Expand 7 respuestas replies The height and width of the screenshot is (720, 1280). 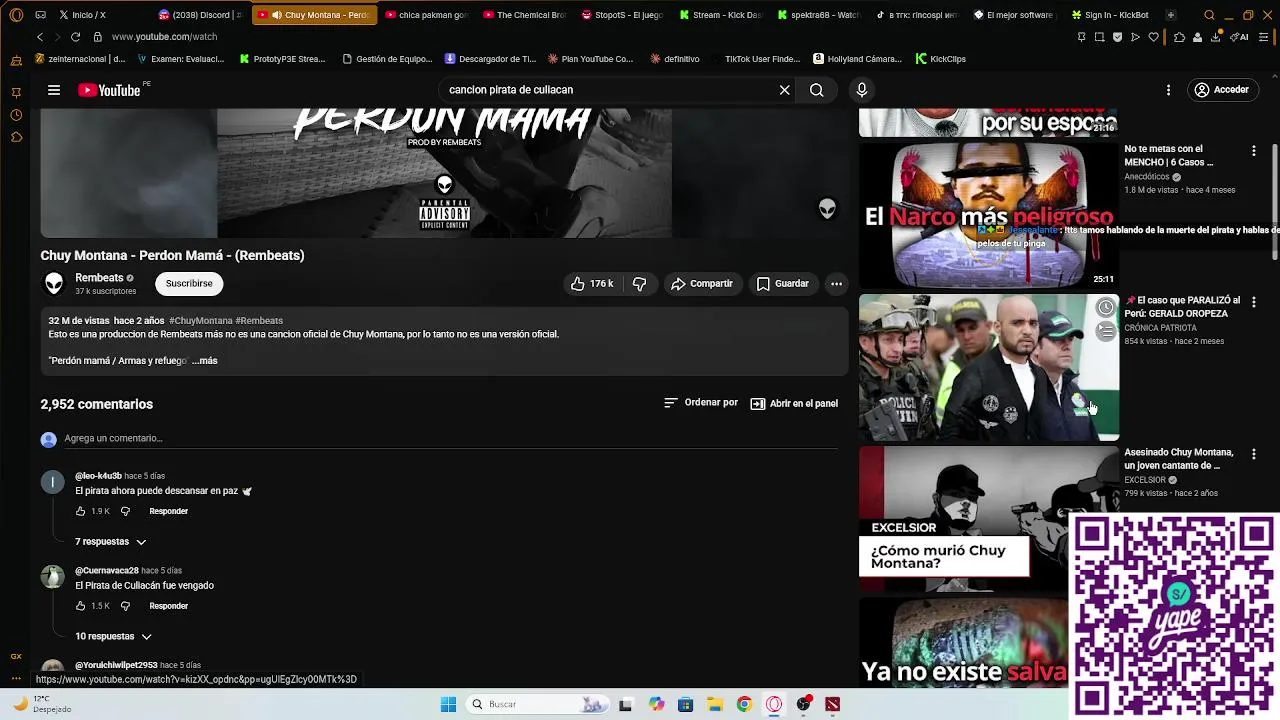click(x=111, y=542)
